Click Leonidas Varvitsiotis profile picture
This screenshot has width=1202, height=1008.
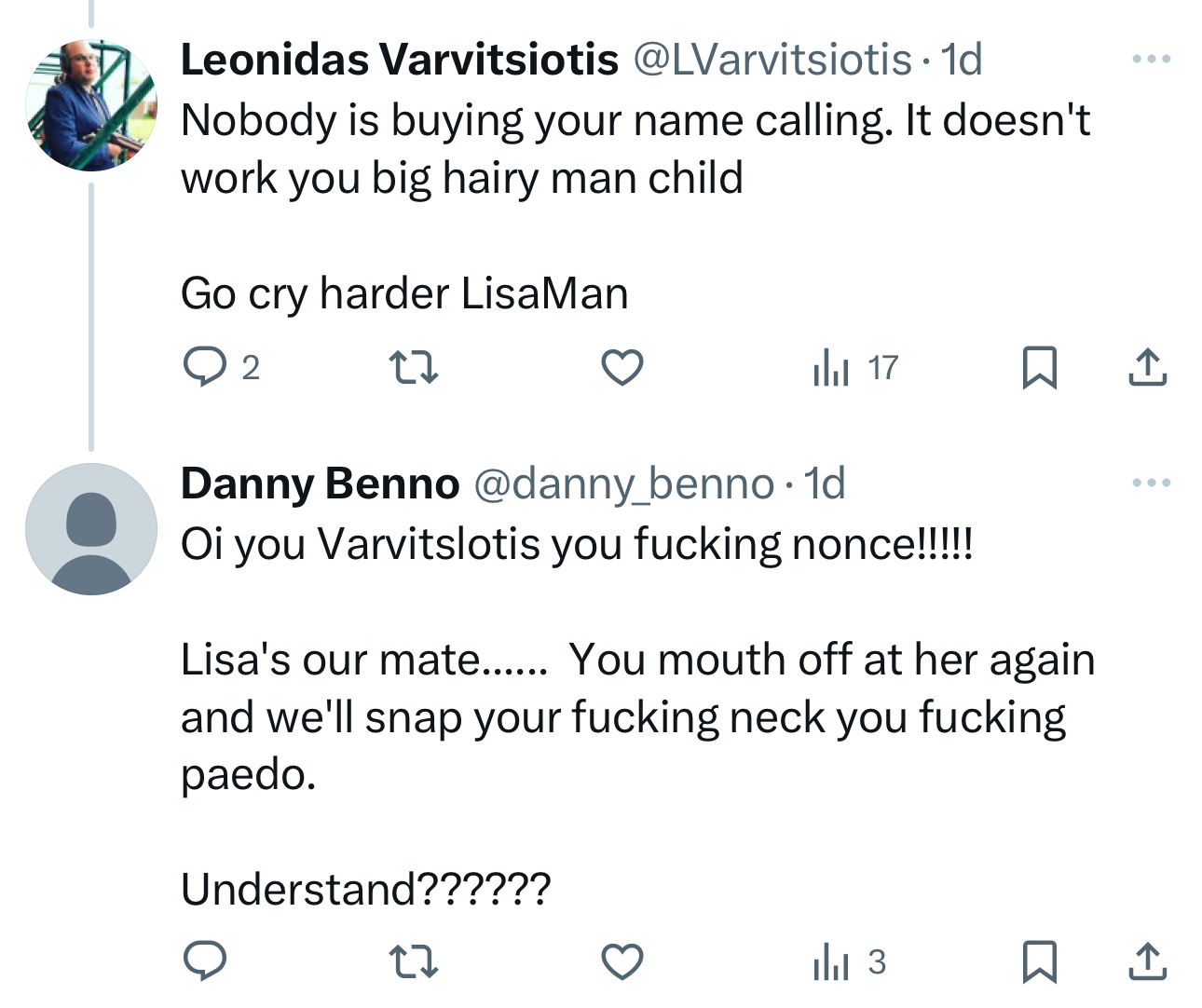pyautogui.click(x=91, y=105)
